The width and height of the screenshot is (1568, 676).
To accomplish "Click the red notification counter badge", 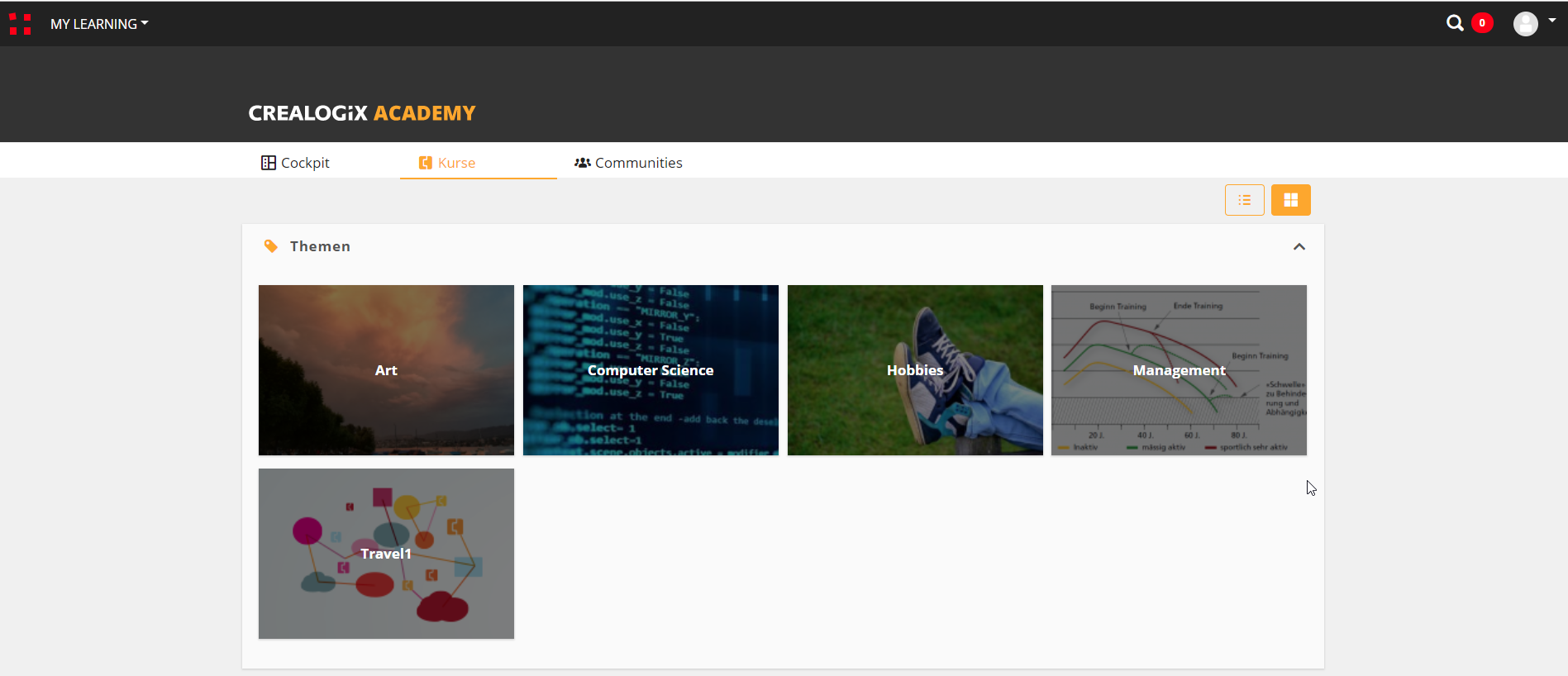I will pos(1482,23).
